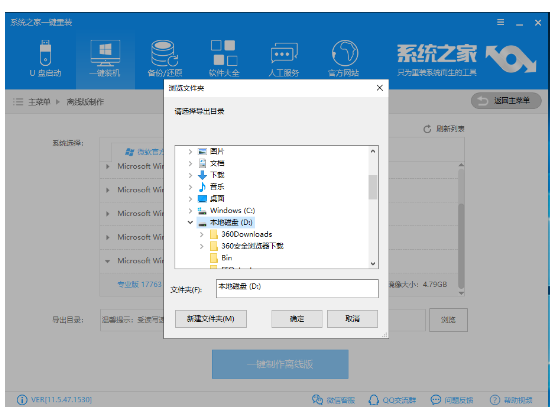Screen dimensions: 556x417
Task: Expand the 音乐 music folder
Action: (x=190, y=187)
